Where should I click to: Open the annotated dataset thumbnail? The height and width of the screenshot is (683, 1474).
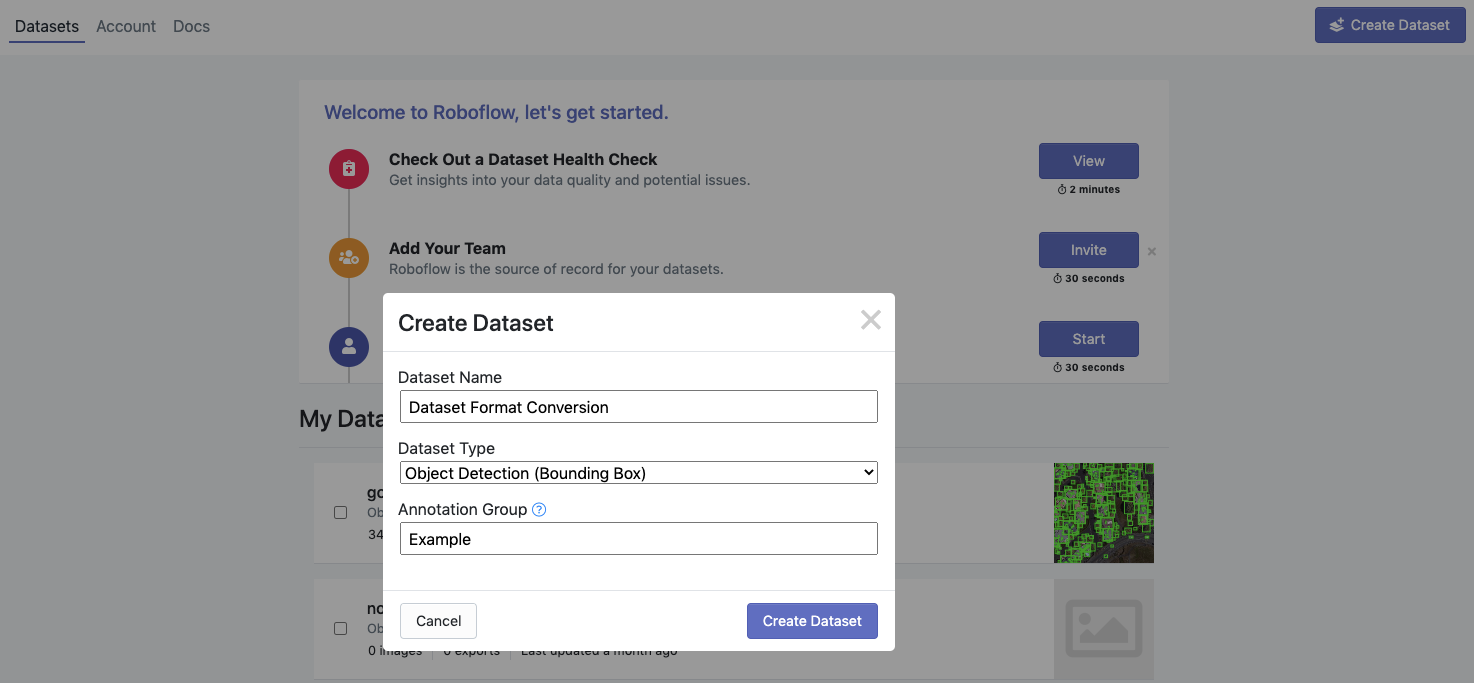(x=1103, y=512)
